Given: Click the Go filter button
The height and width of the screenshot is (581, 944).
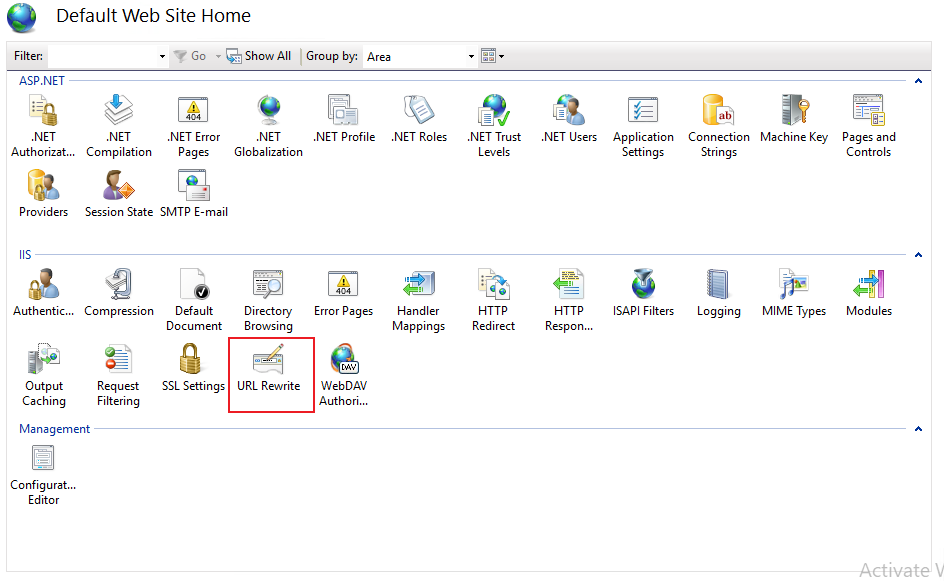Looking at the screenshot, I should (x=190, y=56).
